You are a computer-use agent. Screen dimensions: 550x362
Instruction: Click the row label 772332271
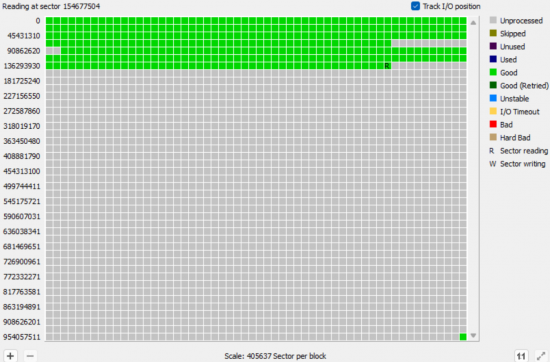coord(22,277)
